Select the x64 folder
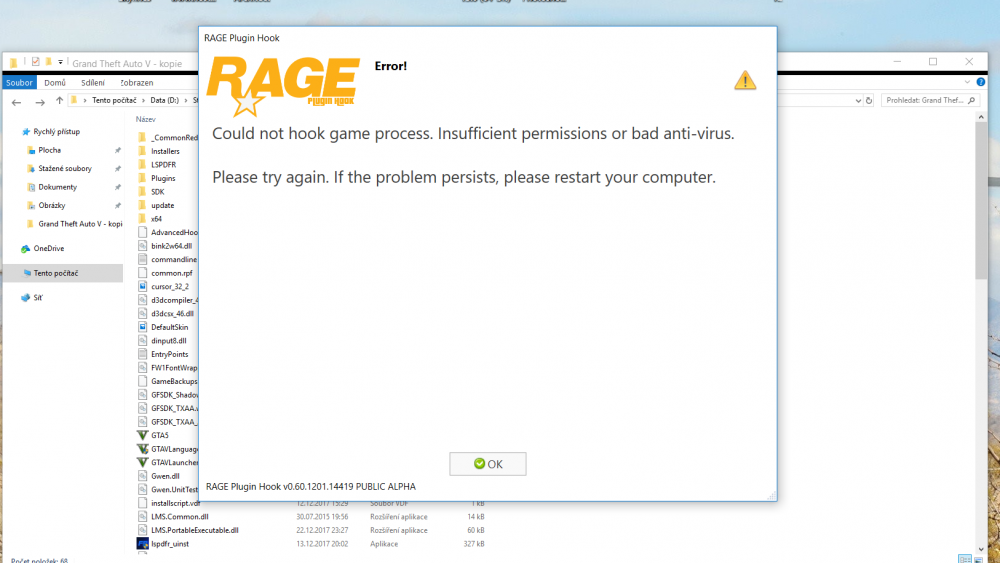 156,219
